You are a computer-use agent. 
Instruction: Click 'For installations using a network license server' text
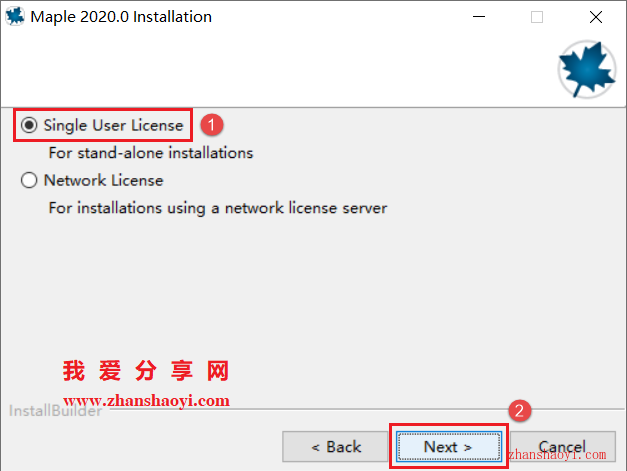(218, 208)
